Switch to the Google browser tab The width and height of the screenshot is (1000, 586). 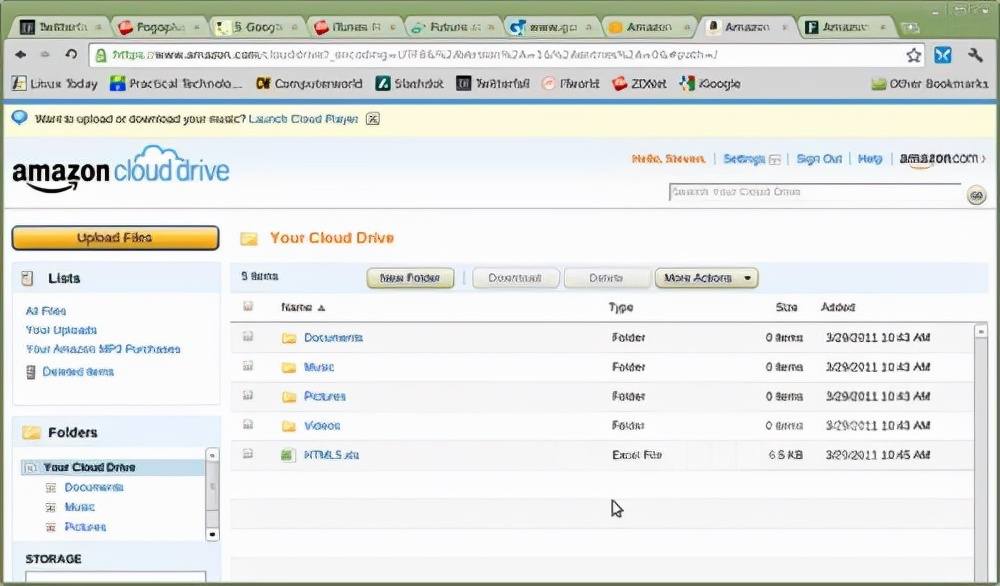tap(258, 27)
